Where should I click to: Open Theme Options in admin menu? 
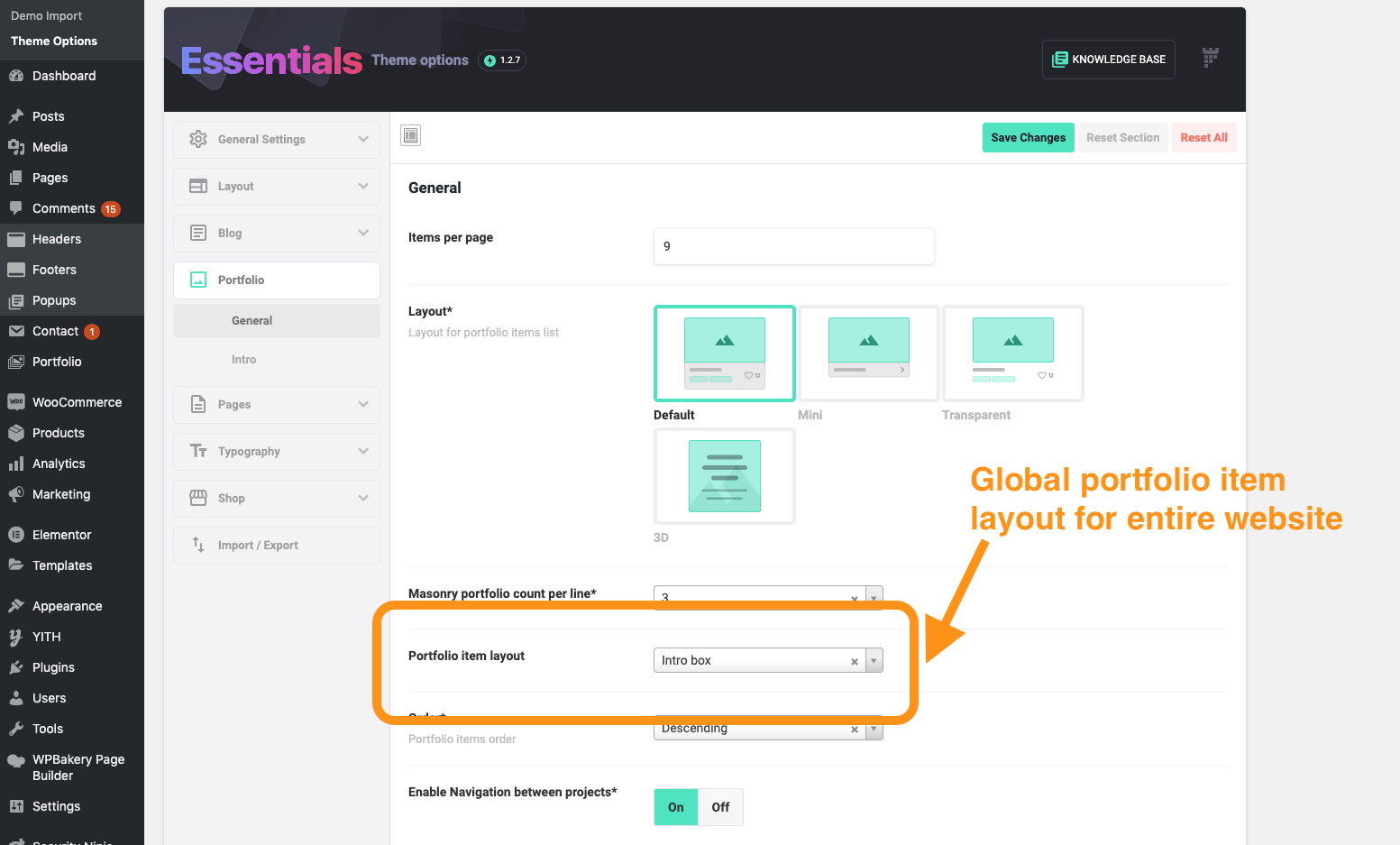54,41
